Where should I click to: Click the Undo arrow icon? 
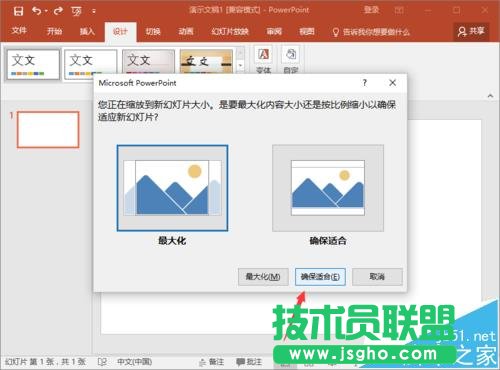[37, 11]
